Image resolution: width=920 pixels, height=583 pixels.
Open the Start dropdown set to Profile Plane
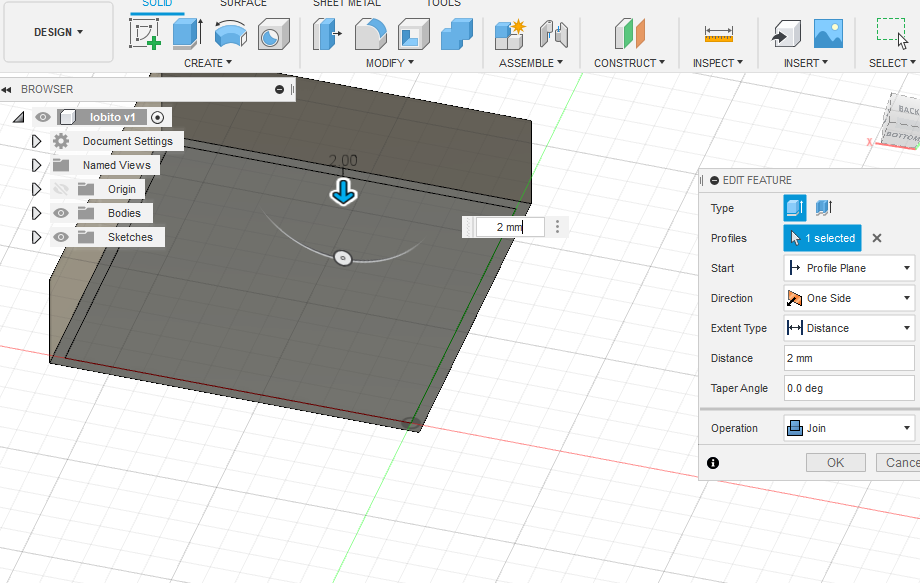(x=849, y=268)
